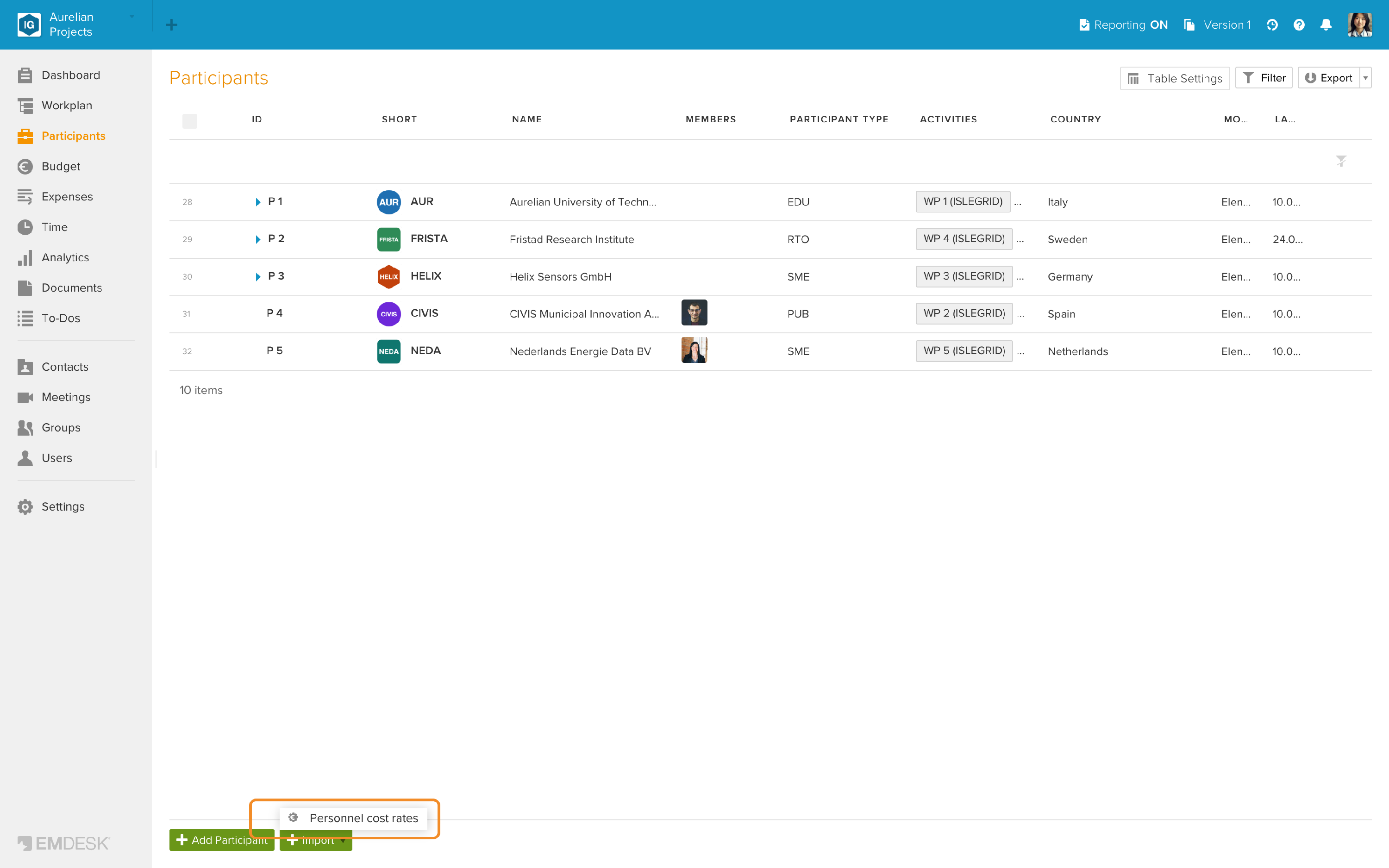Expand participant P 3 row
Viewport: 1389px width, 868px height.
coord(258,277)
